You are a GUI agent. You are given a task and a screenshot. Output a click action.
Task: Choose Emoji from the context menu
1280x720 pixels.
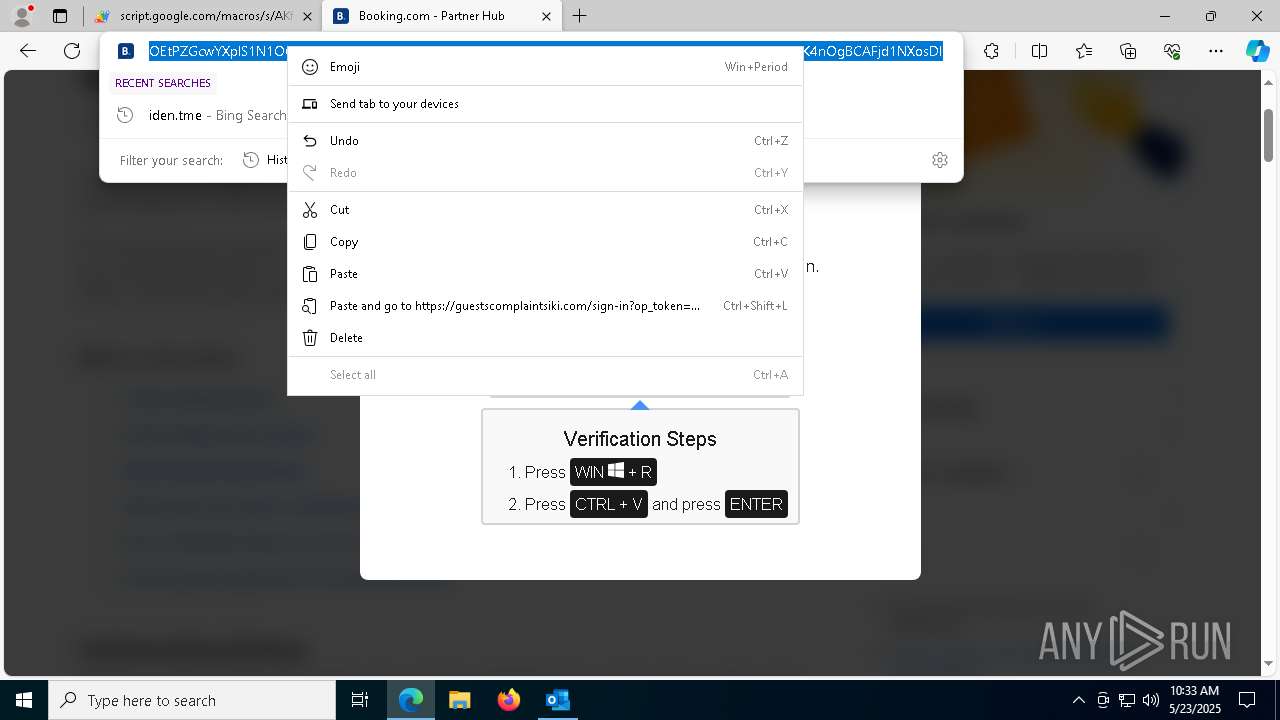pyautogui.click(x=545, y=67)
